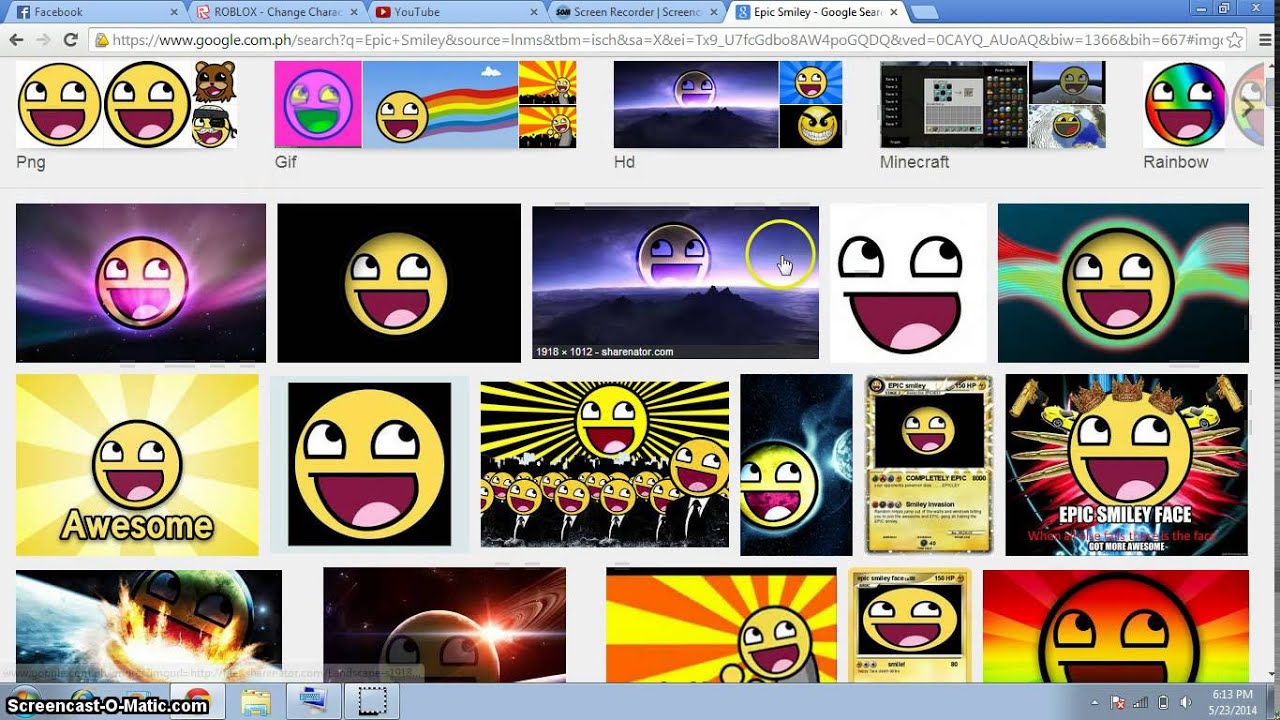Open the orange sunburst smiley thumbs-up image

pos(721,626)
